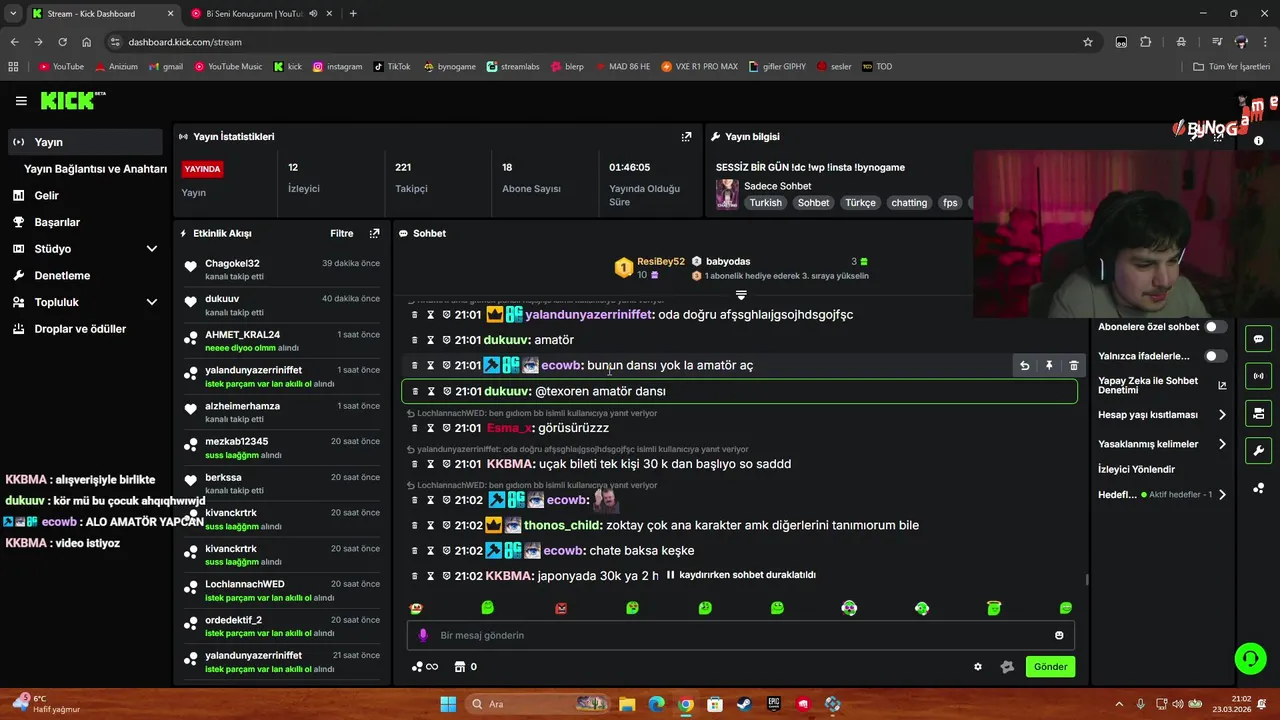Insert the halo green emote

coord(994,608)
